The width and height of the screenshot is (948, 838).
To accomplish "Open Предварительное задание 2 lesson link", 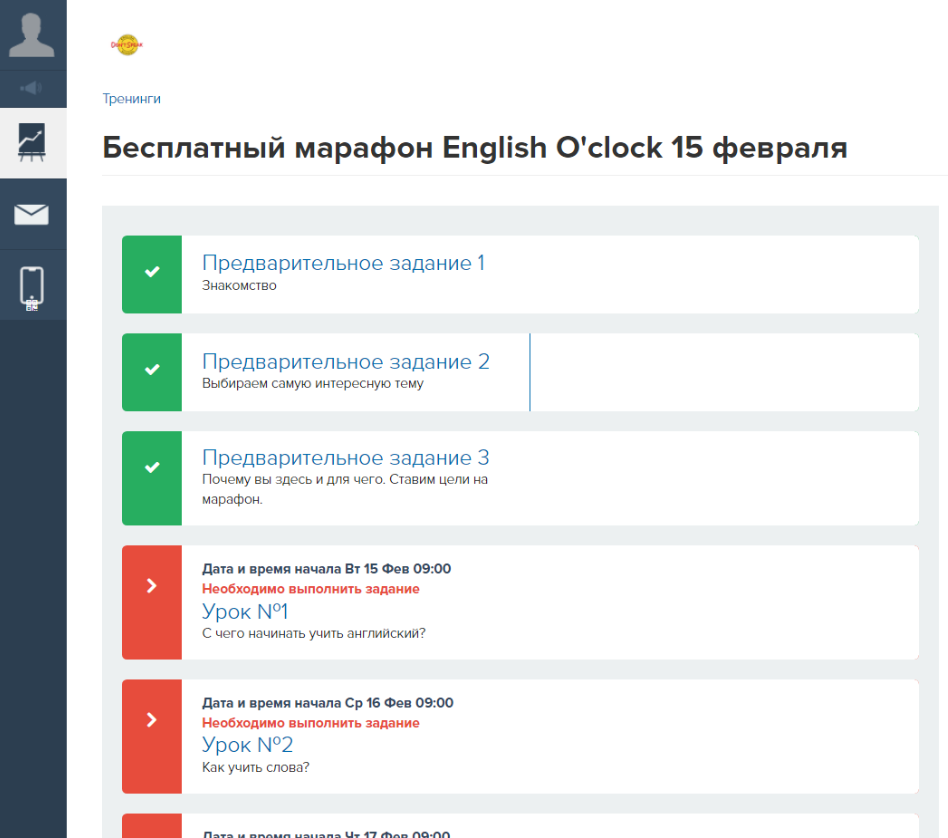I will (346, 361).
